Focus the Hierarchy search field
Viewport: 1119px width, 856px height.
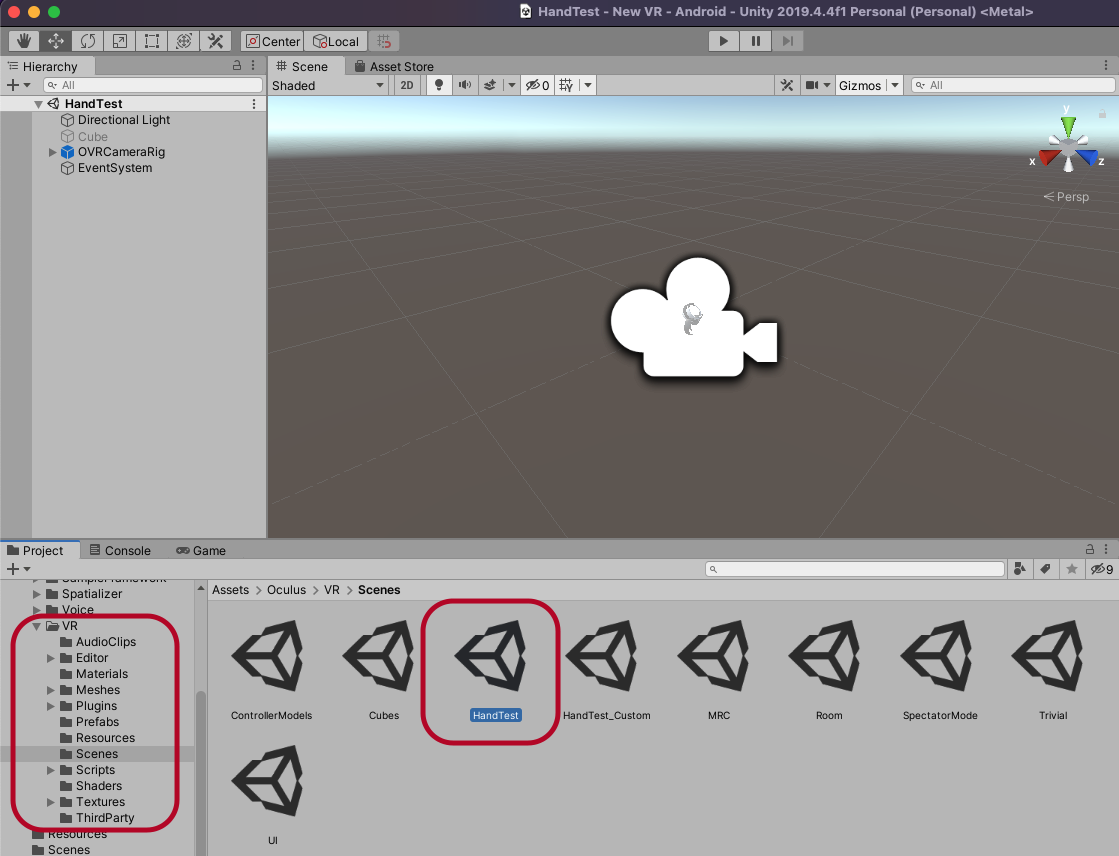click(153, 86)
